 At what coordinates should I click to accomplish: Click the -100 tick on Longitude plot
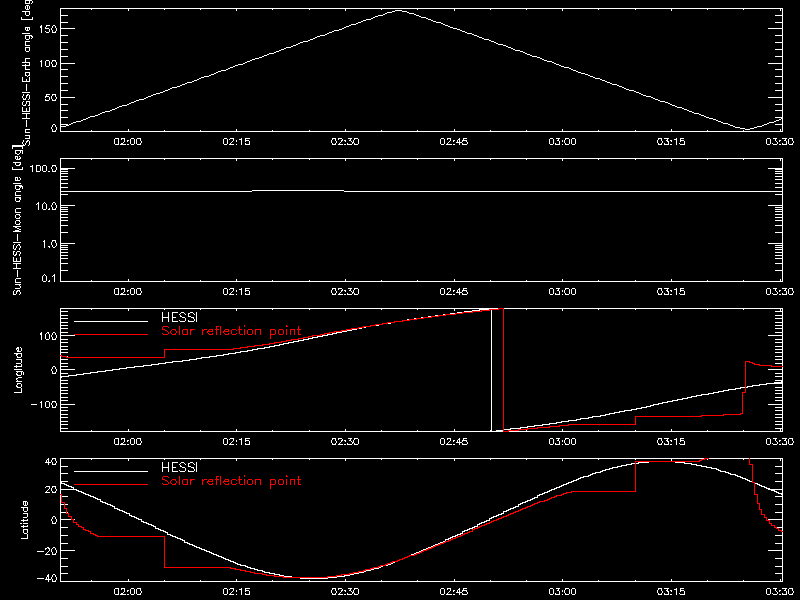click(x=45, y=405)
